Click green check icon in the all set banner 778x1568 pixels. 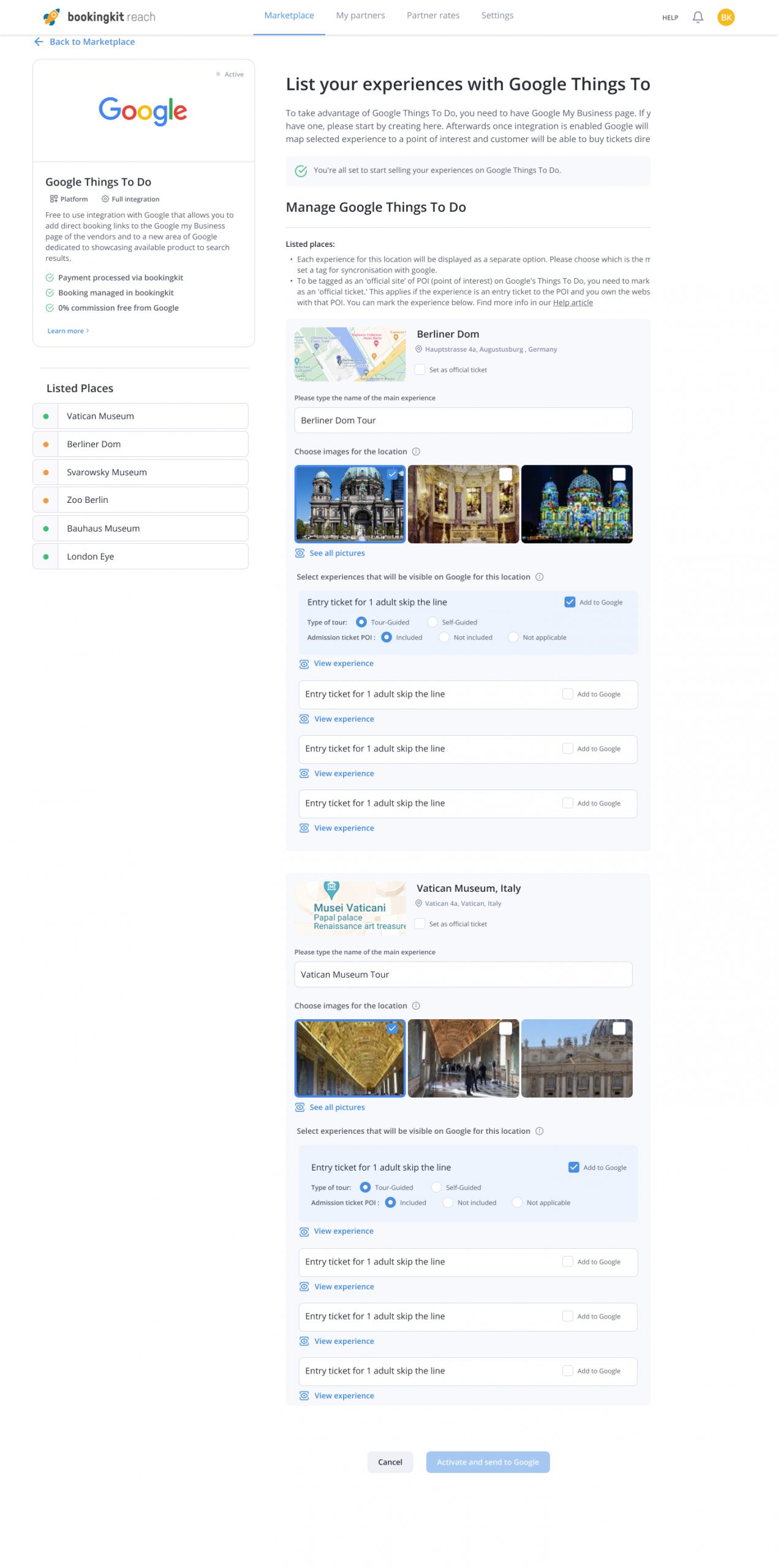coord(301,171)
